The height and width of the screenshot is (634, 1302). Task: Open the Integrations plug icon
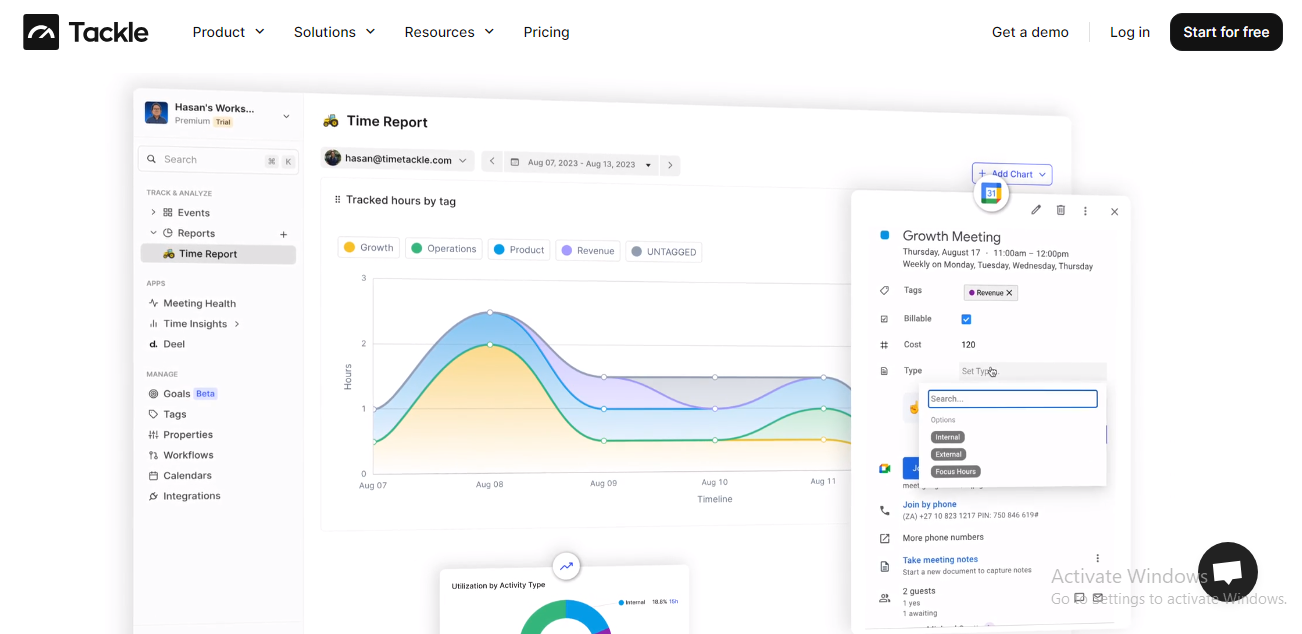[153, 496]
